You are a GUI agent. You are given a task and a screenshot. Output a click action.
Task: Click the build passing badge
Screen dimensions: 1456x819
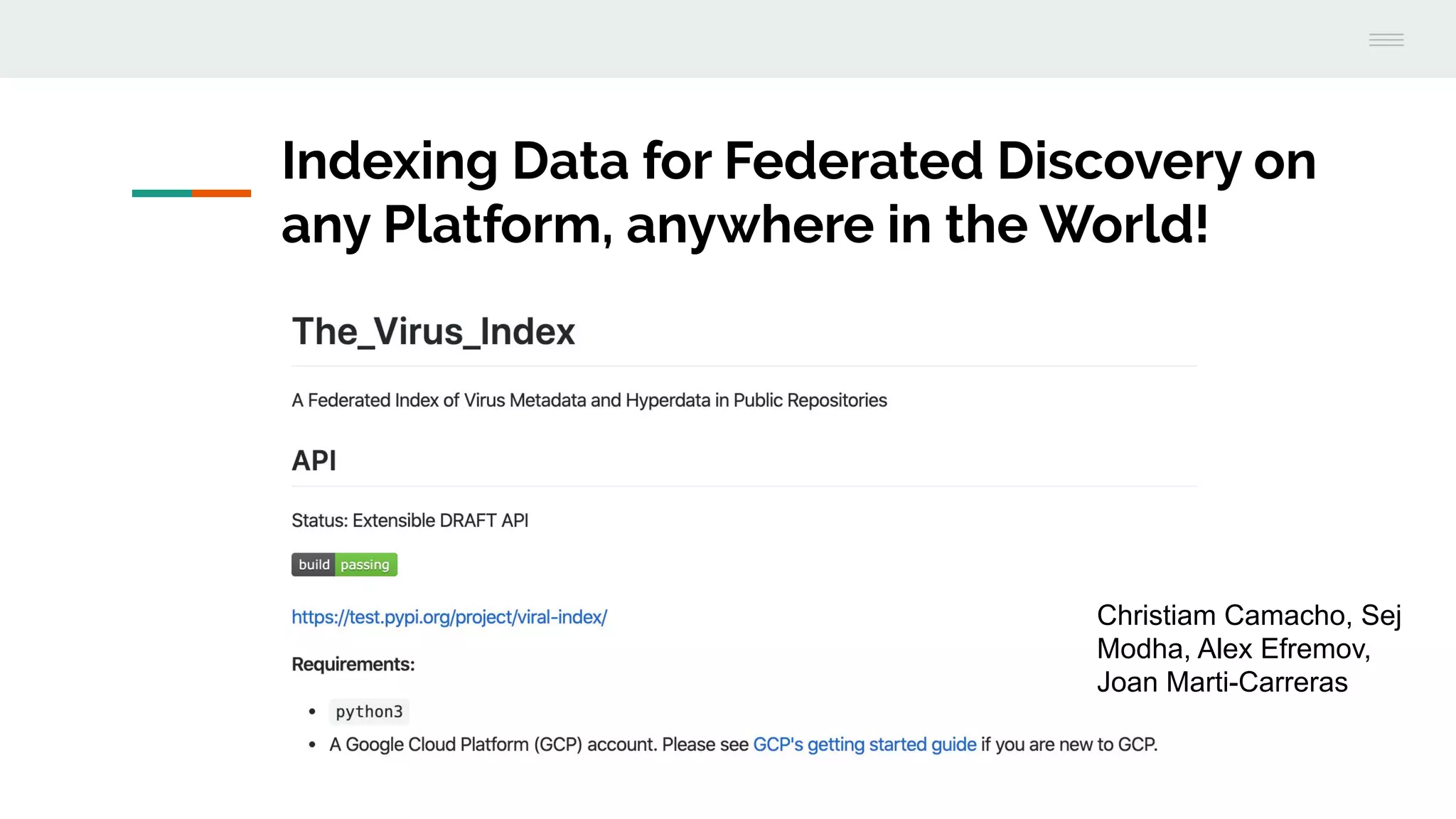344,564
